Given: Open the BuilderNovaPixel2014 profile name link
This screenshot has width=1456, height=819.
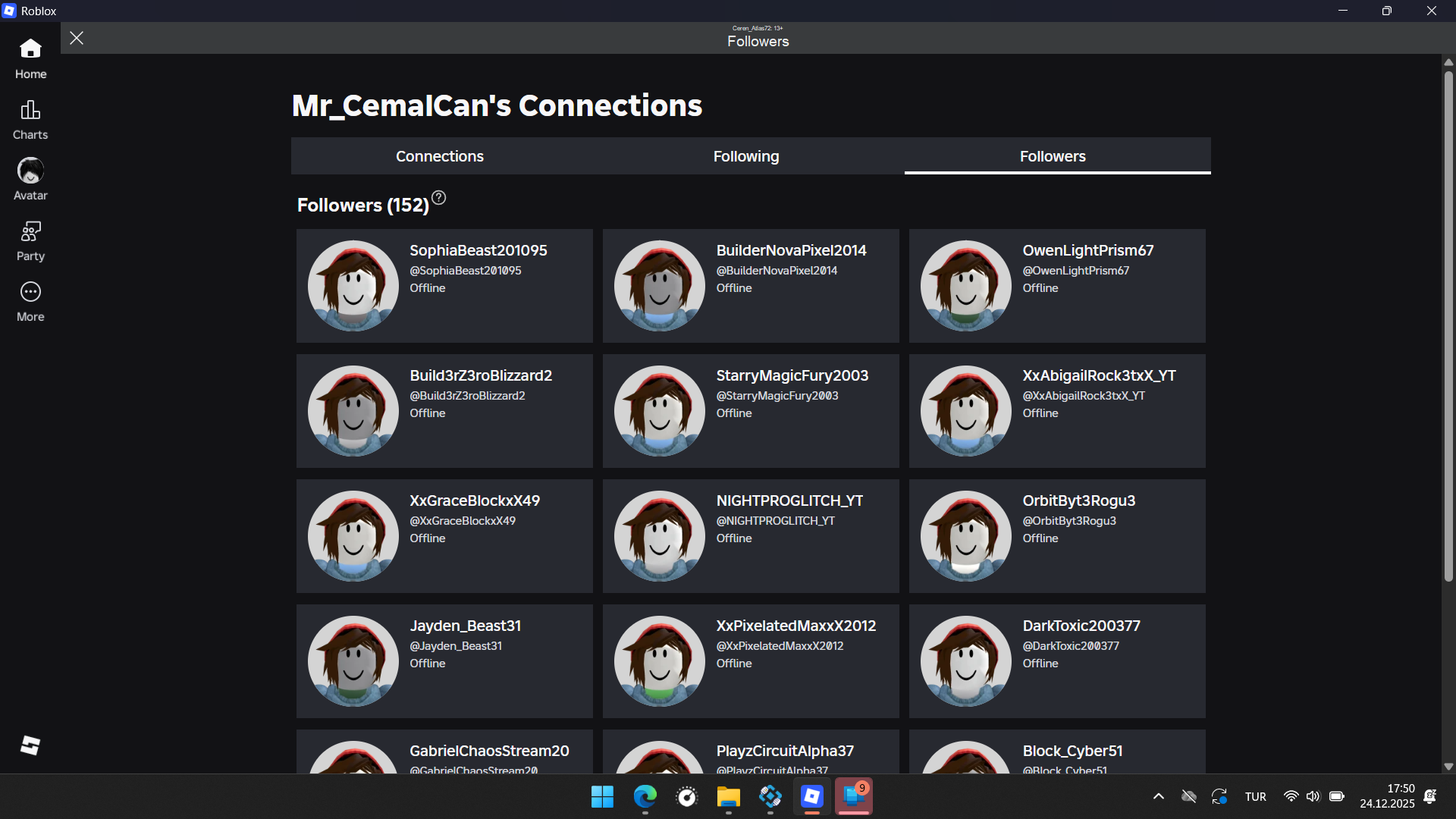Looking at the screenshot, I should tap(791, 250).
